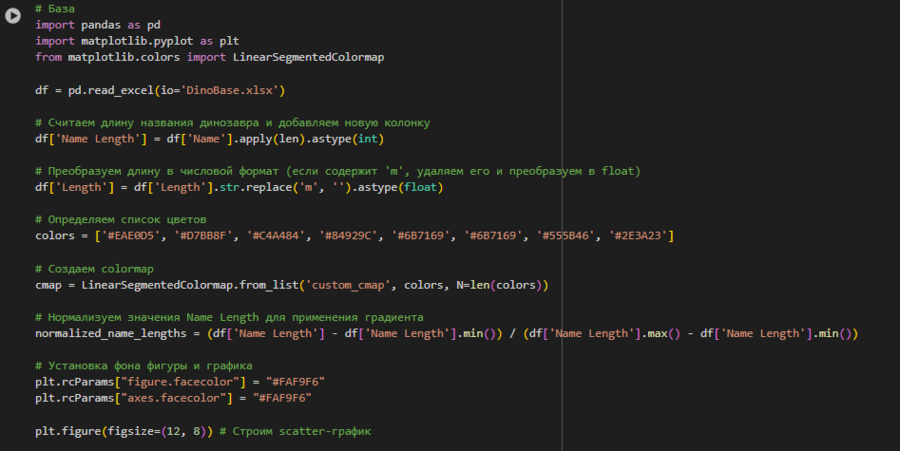Viewport: 900px width, 451px height.
Task: Click the '#C4A484' color string
Action: coord(276,235)
